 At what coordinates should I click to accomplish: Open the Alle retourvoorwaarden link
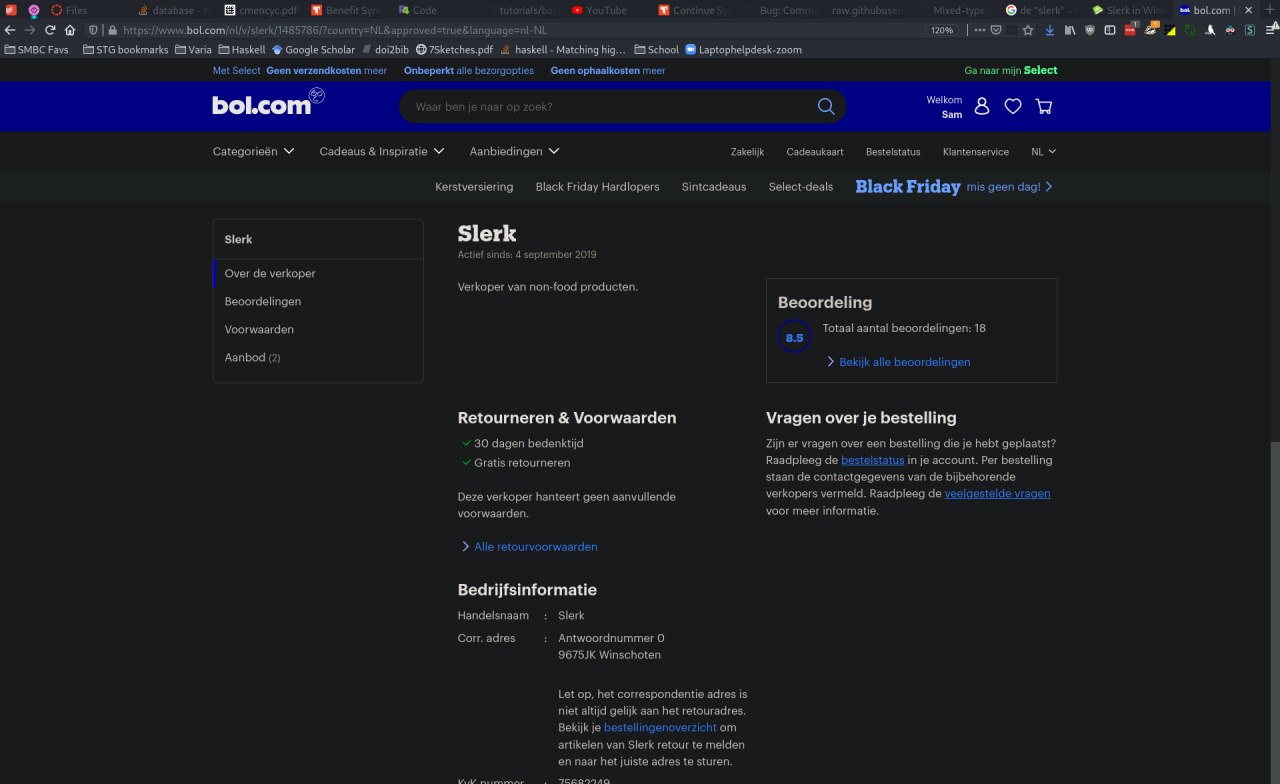coord(535,547)
